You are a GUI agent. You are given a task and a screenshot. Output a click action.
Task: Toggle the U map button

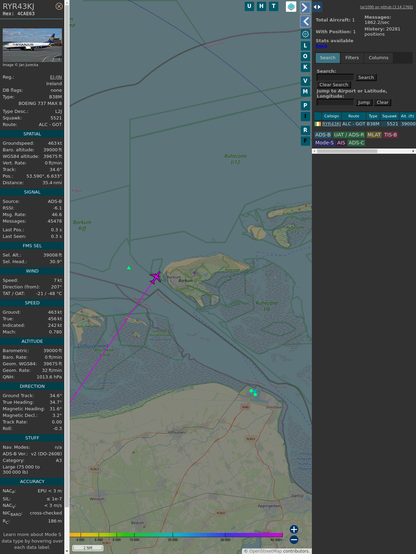pos(249,6)
